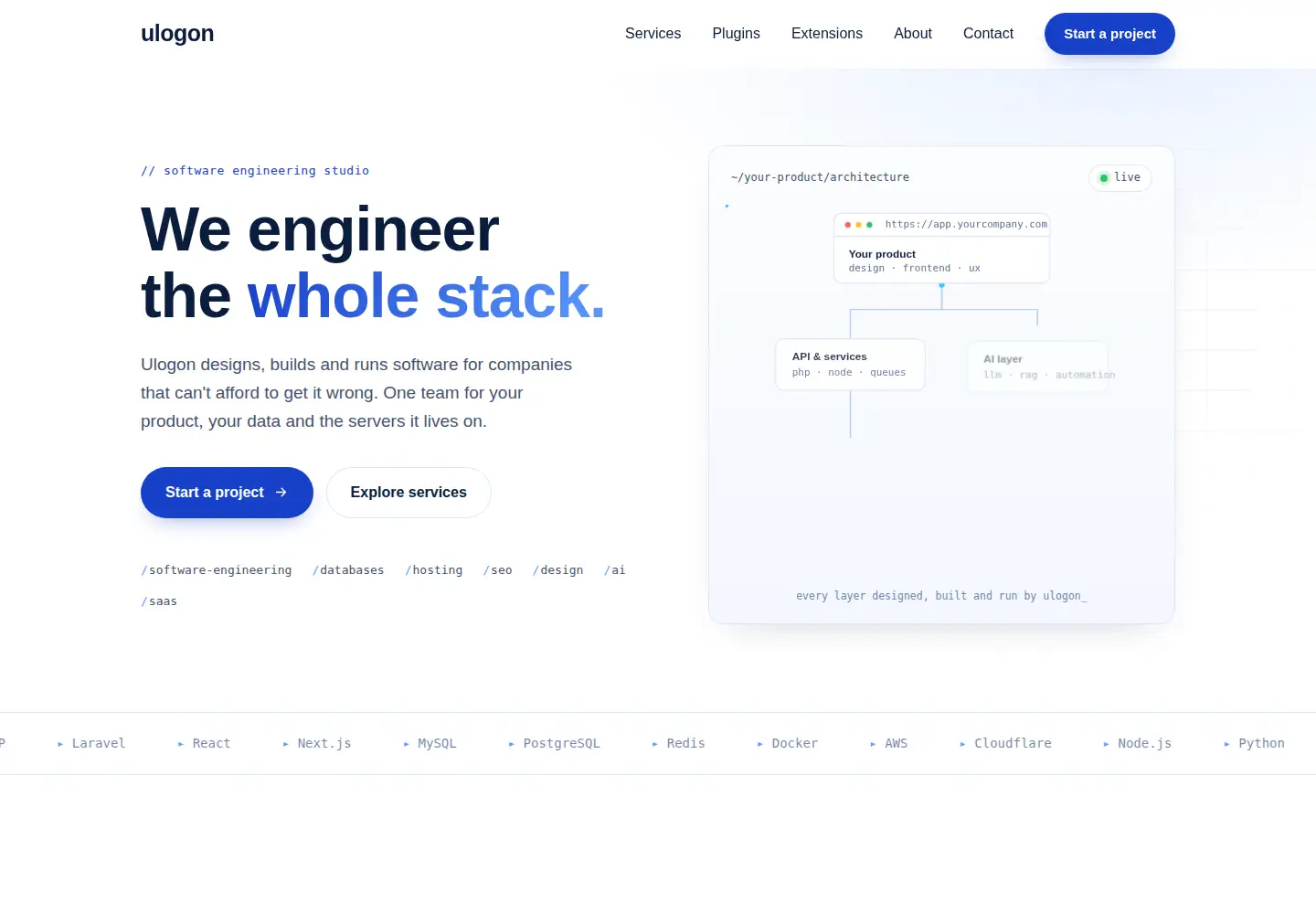The image size is (1316, 914).
Task: Click the PostgreSQL item in the ticker
Action: click(554, 744)
